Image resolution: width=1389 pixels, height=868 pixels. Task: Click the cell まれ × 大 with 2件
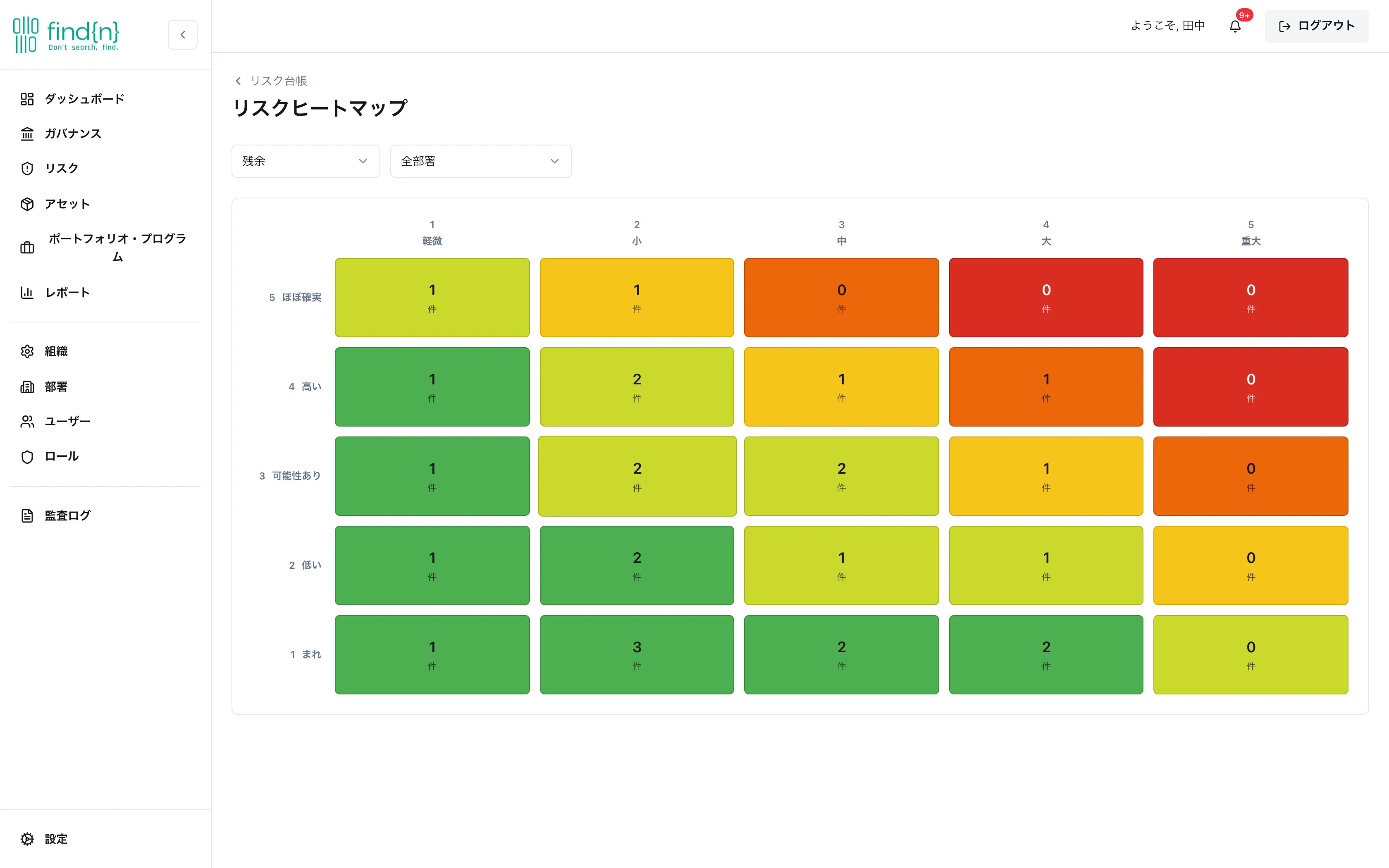click(1046, 654)
